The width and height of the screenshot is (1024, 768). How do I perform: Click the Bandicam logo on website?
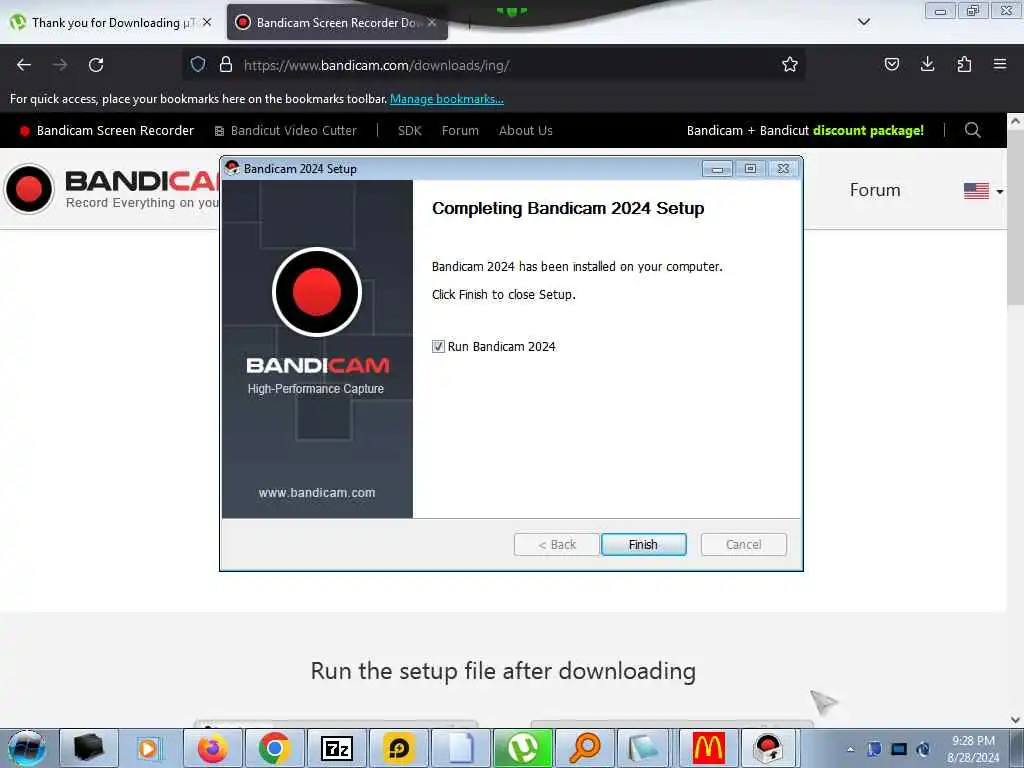coord(111,189)
